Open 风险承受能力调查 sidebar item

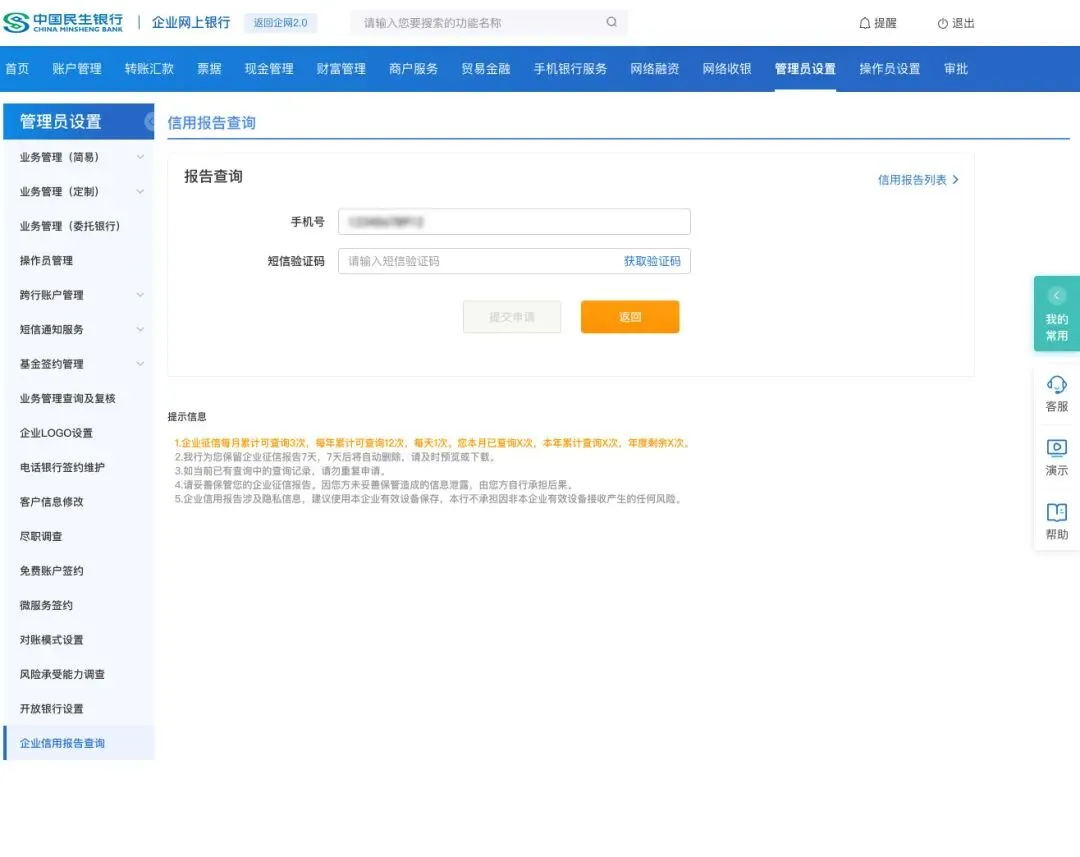coord(79,674)
